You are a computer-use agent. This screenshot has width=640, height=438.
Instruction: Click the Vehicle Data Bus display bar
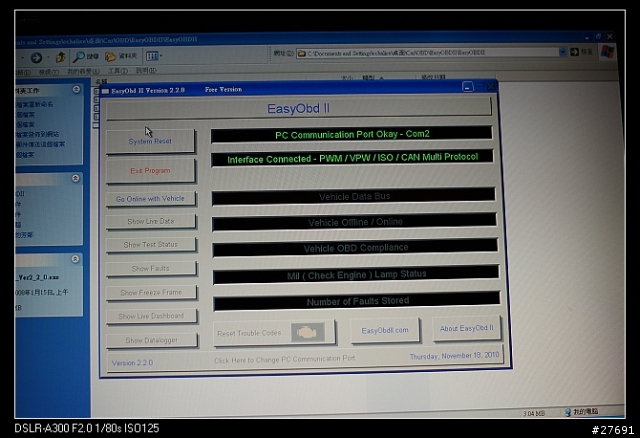[x=354, y=197]
